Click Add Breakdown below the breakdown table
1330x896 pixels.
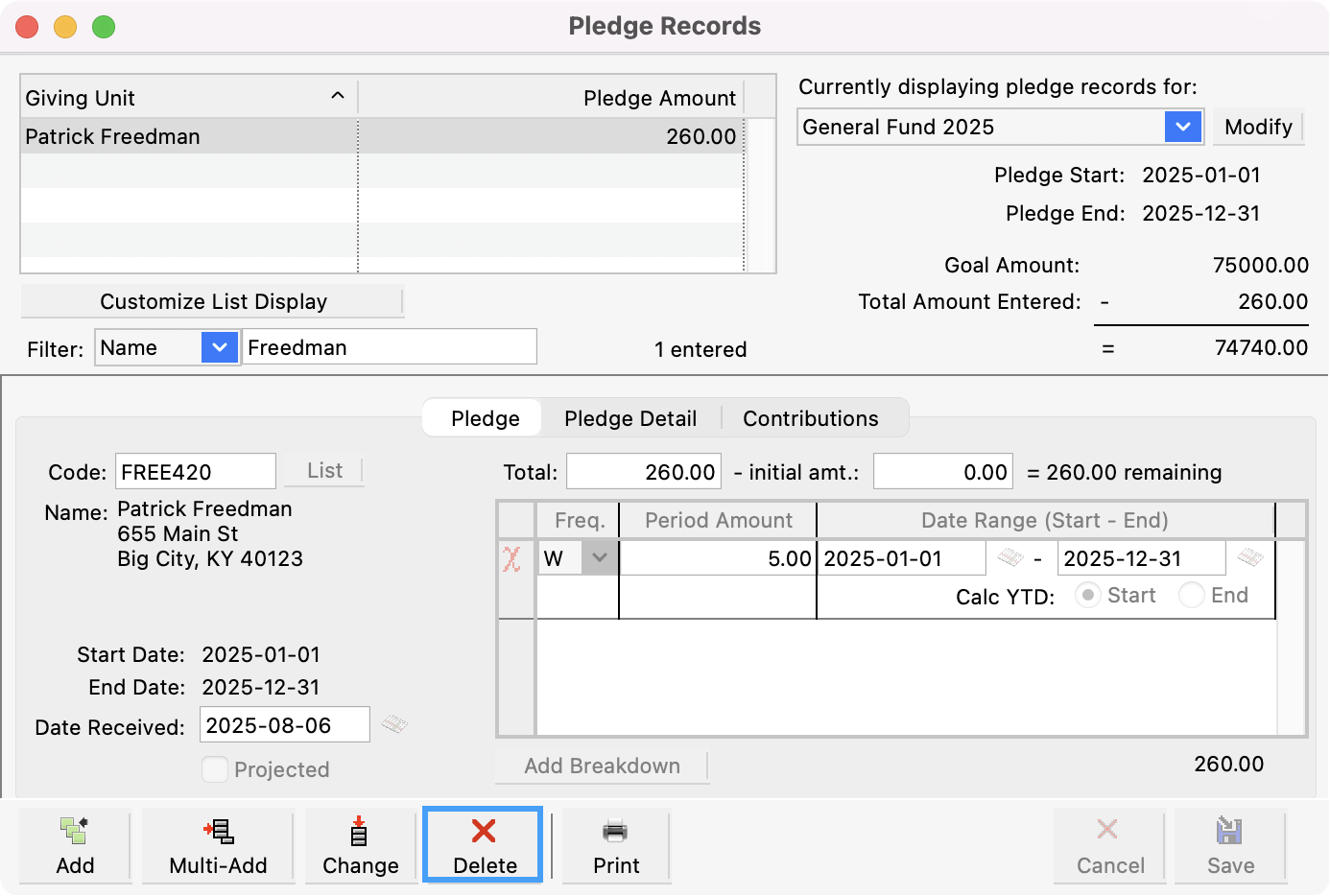tap(602, 766)
